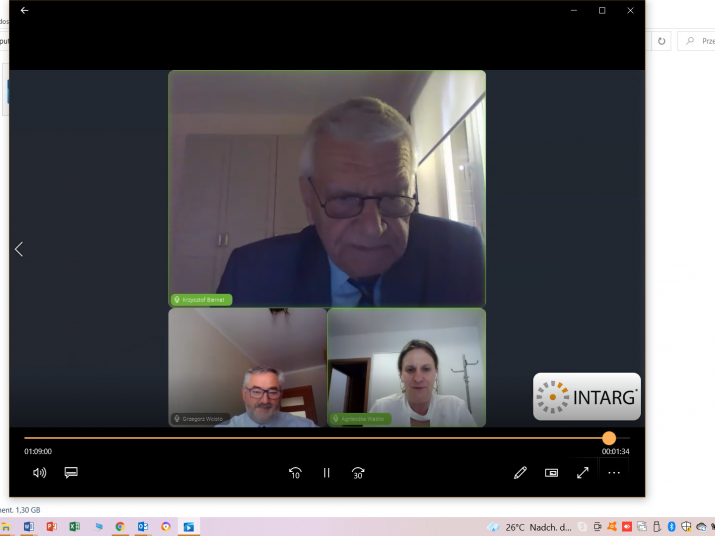Click the back arrow in title bar

click(x=24, y=11)
